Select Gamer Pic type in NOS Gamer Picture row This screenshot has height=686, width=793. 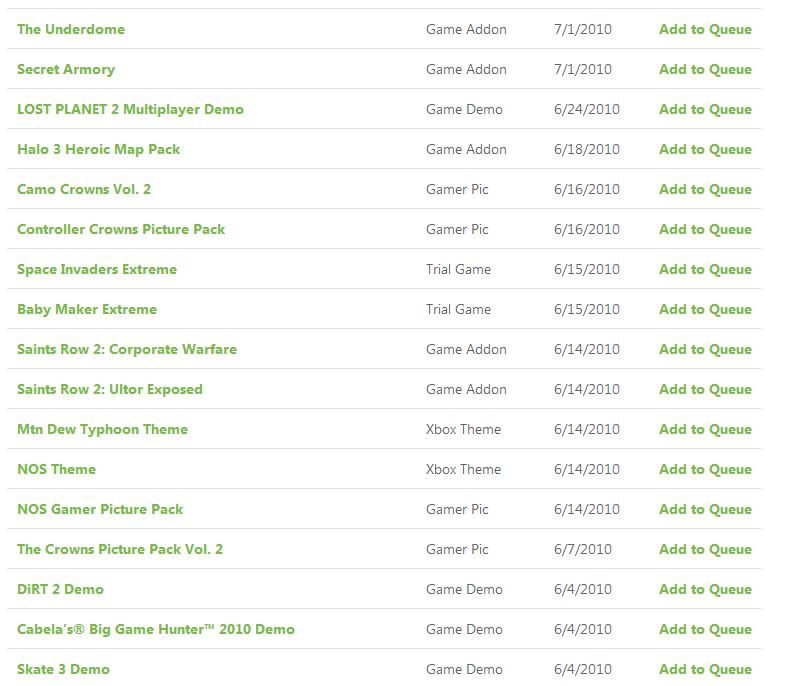click(x=457, y=509)
